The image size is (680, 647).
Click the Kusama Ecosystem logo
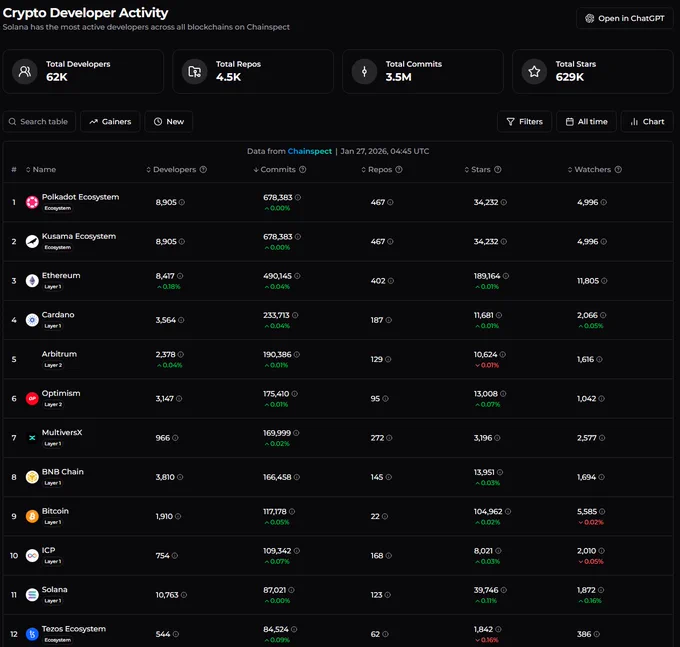32,242
